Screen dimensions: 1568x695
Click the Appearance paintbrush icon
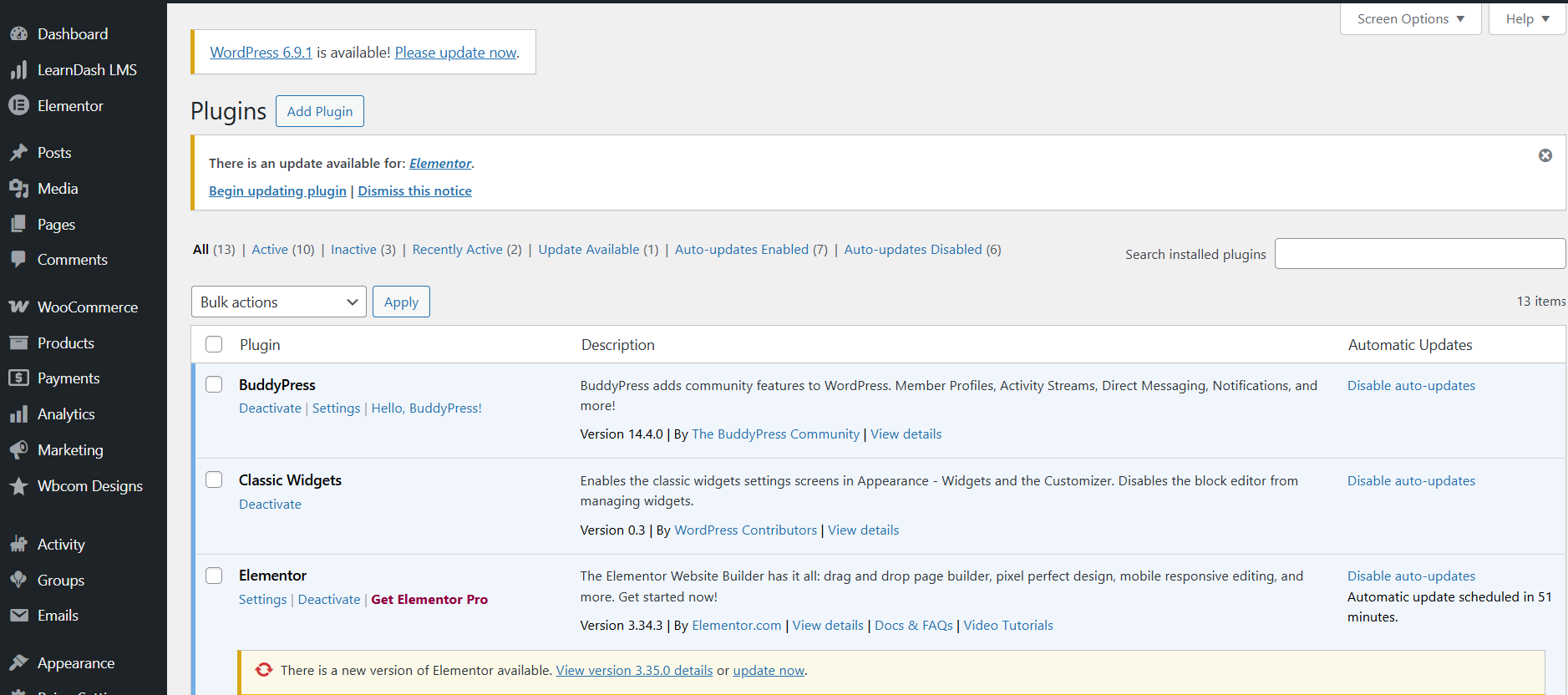click(x=18, y=663)
